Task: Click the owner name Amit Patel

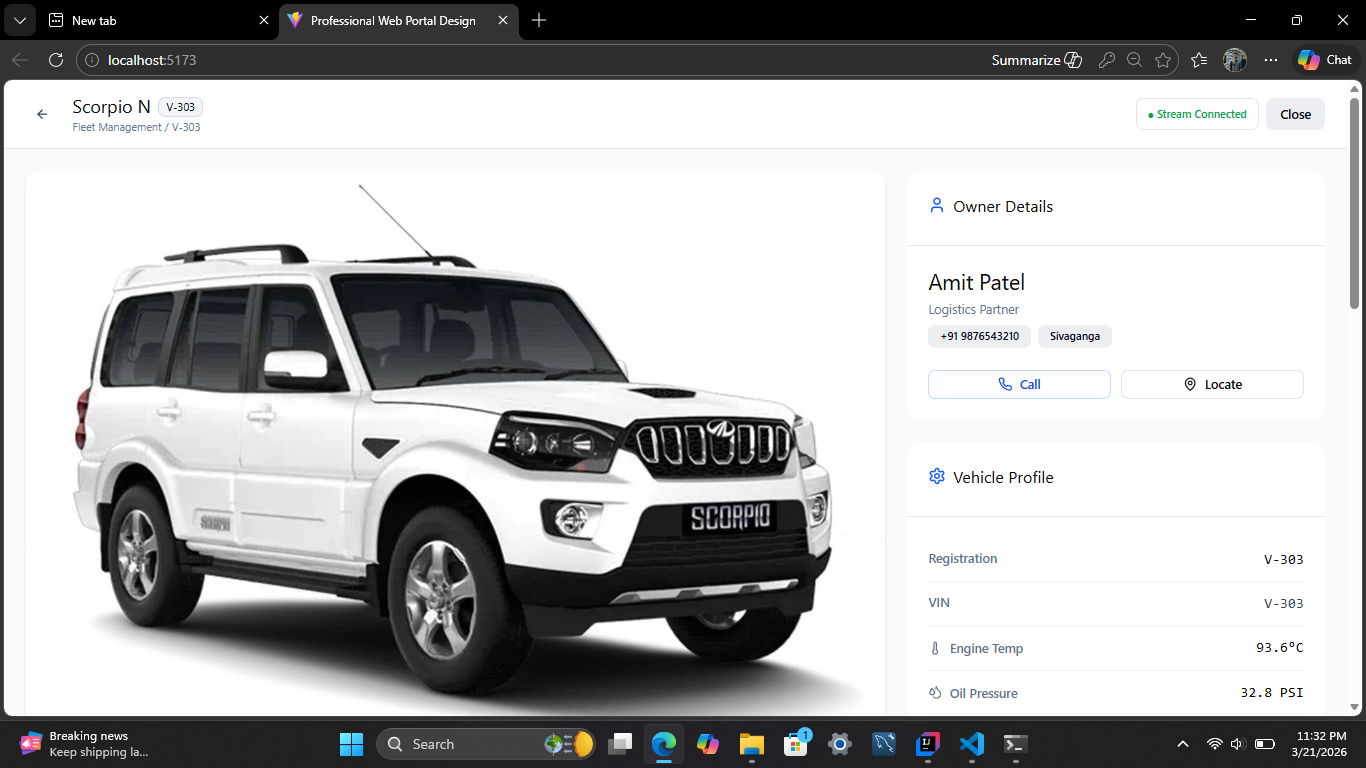Action: pos(977,282)
